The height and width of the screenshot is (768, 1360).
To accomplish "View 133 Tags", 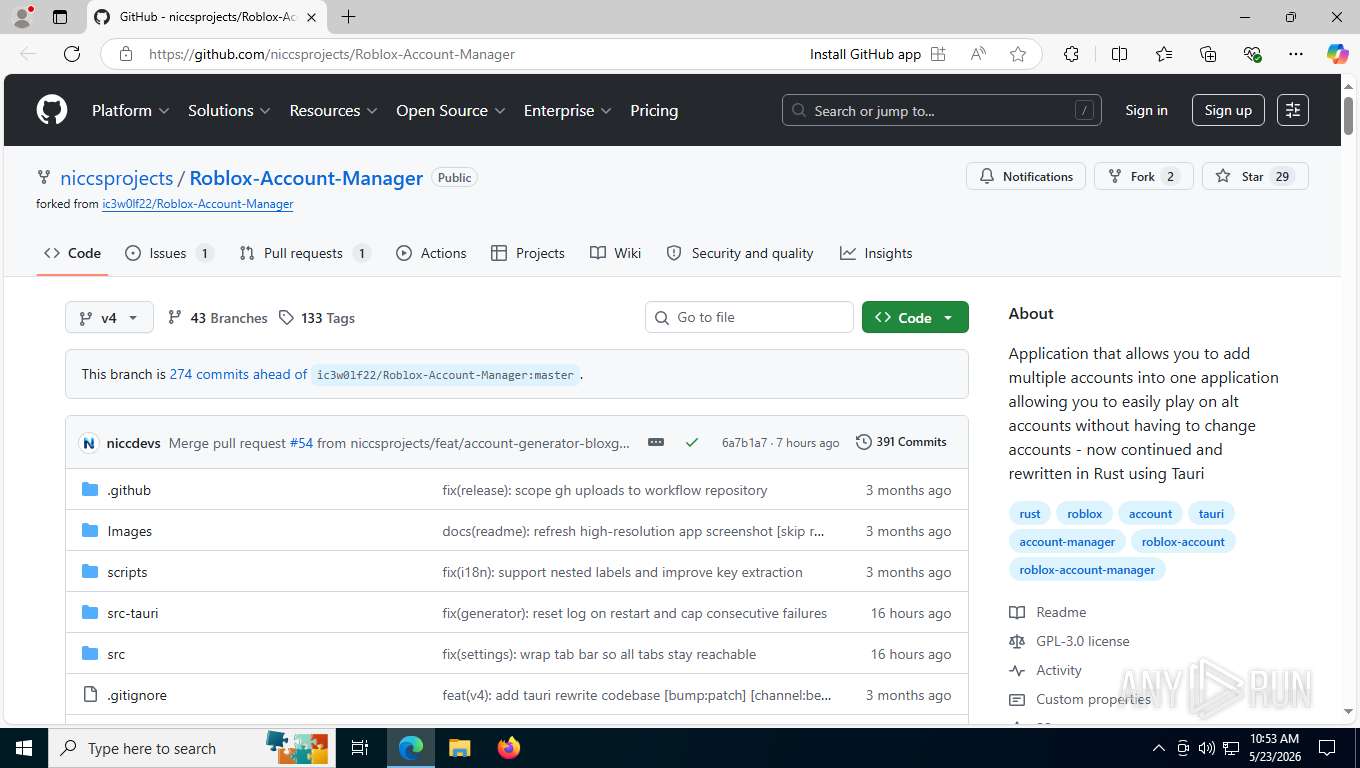I will [x=316, y=318].
